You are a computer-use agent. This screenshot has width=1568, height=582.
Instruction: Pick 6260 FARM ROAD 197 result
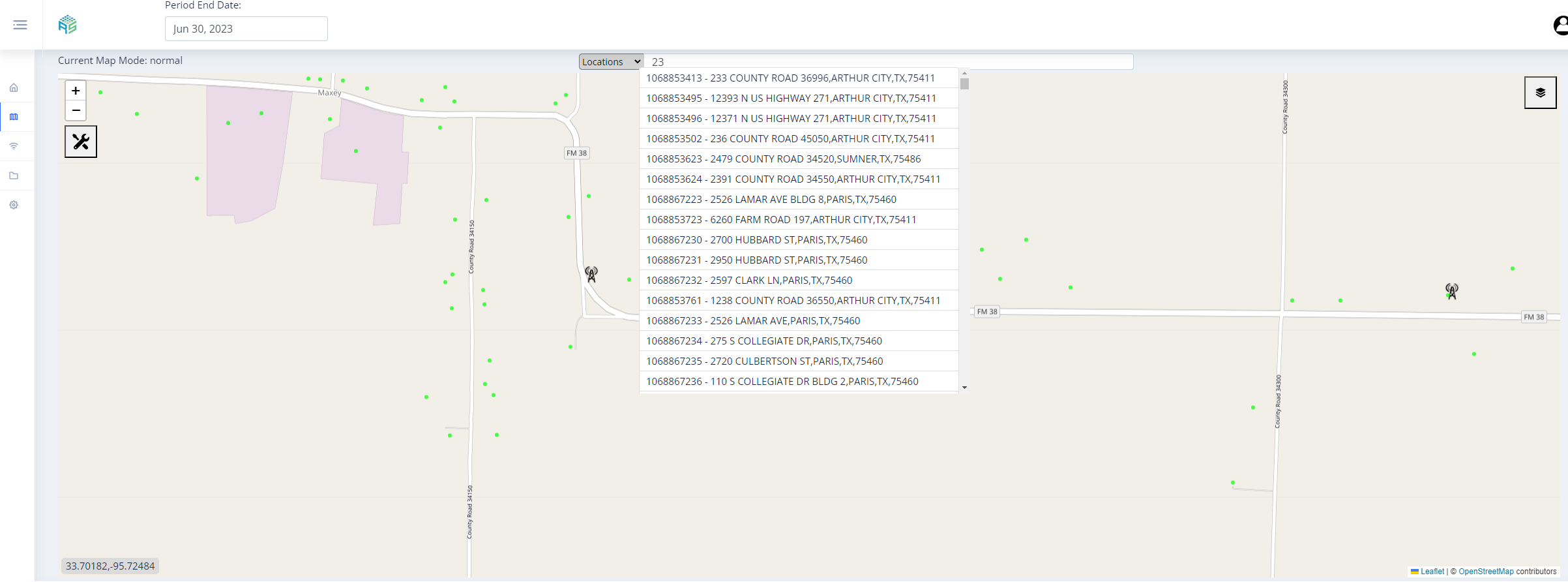pos(799,220)
